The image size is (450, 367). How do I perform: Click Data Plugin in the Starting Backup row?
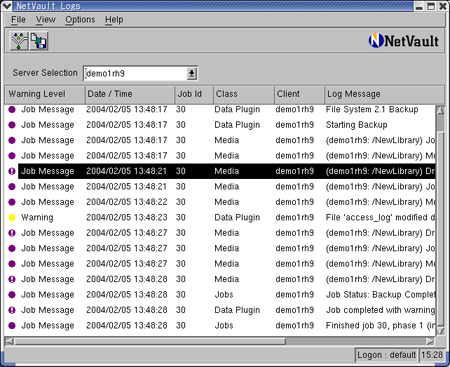pyautogui.click(x=237, y=125)
